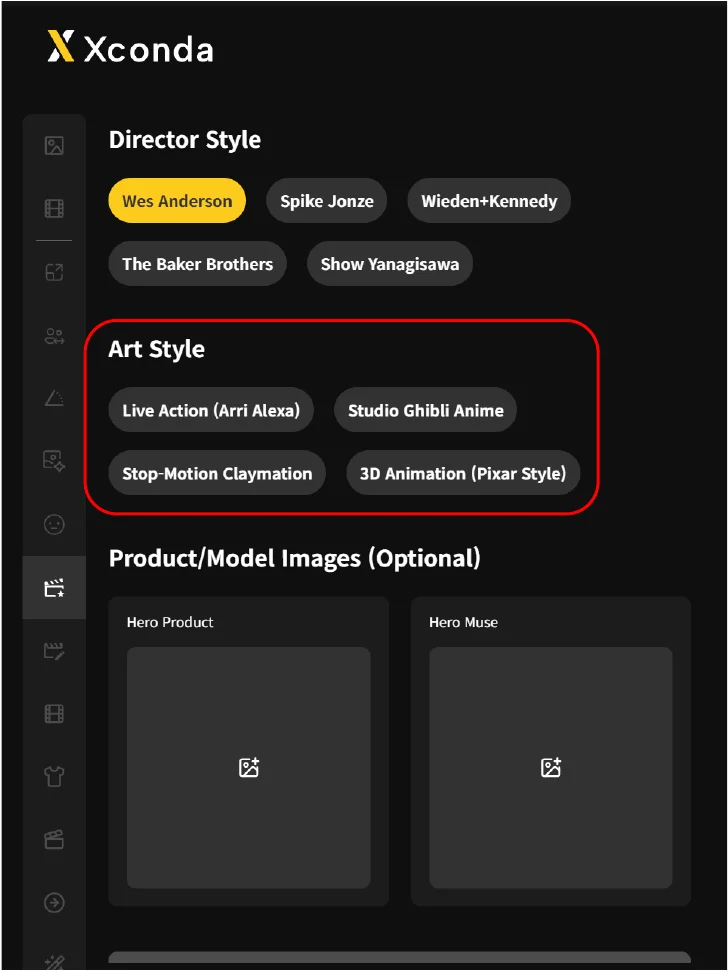Open the image with sparkle sidebar icon
728x976 pixels.
pyautogui.click(x=54, y=461)
